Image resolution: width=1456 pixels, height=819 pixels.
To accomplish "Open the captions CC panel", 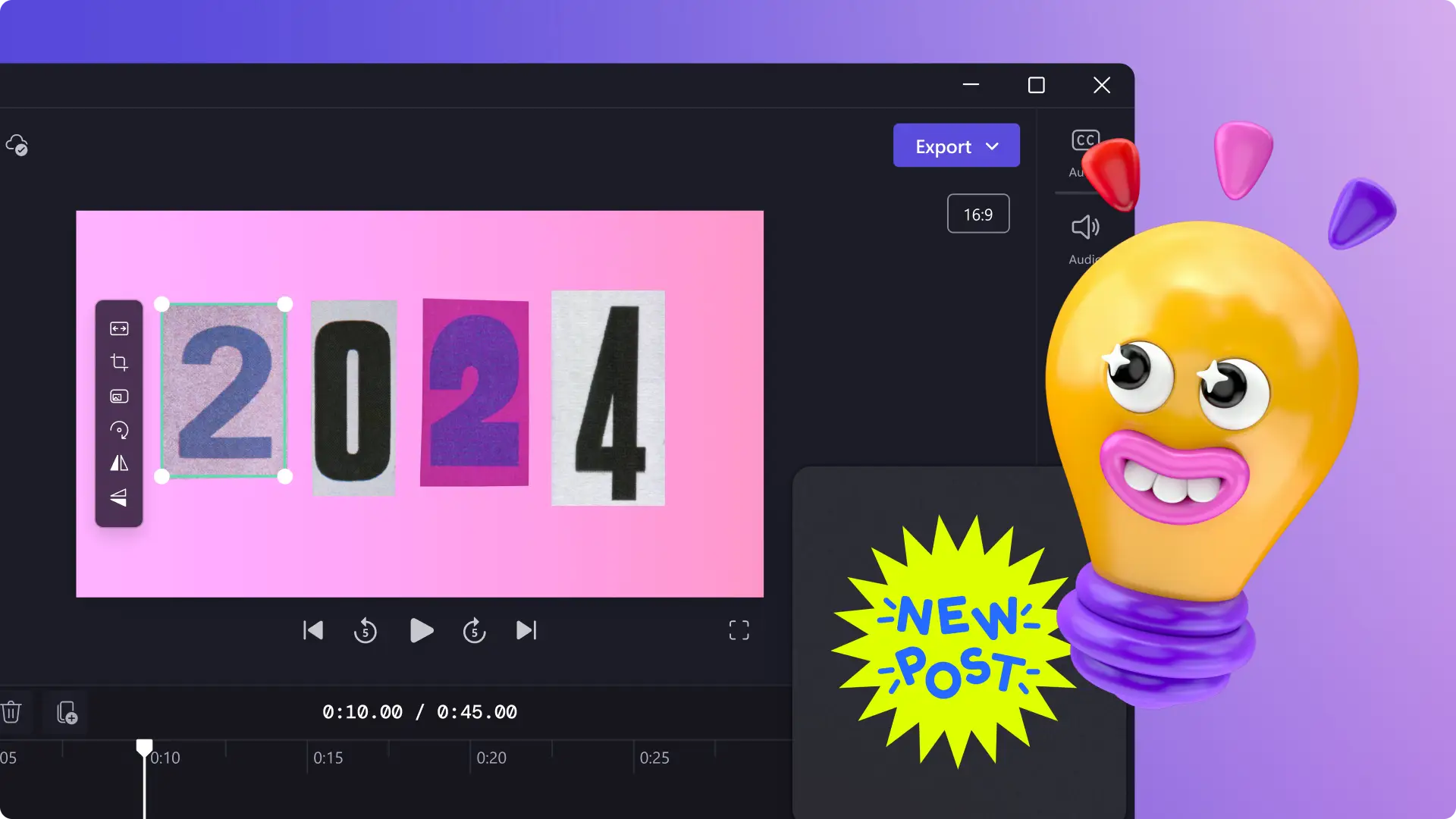I will tap(1085, 140).
